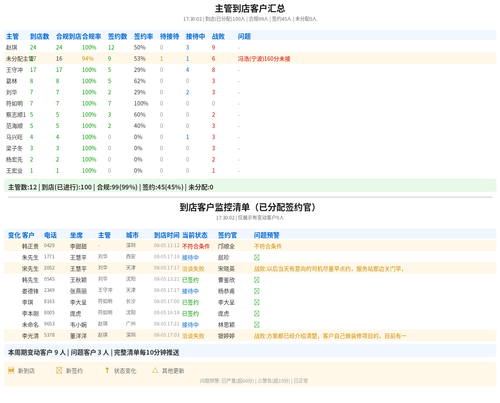
Task: Click the 电话 column header
Action: coord(50,235)
